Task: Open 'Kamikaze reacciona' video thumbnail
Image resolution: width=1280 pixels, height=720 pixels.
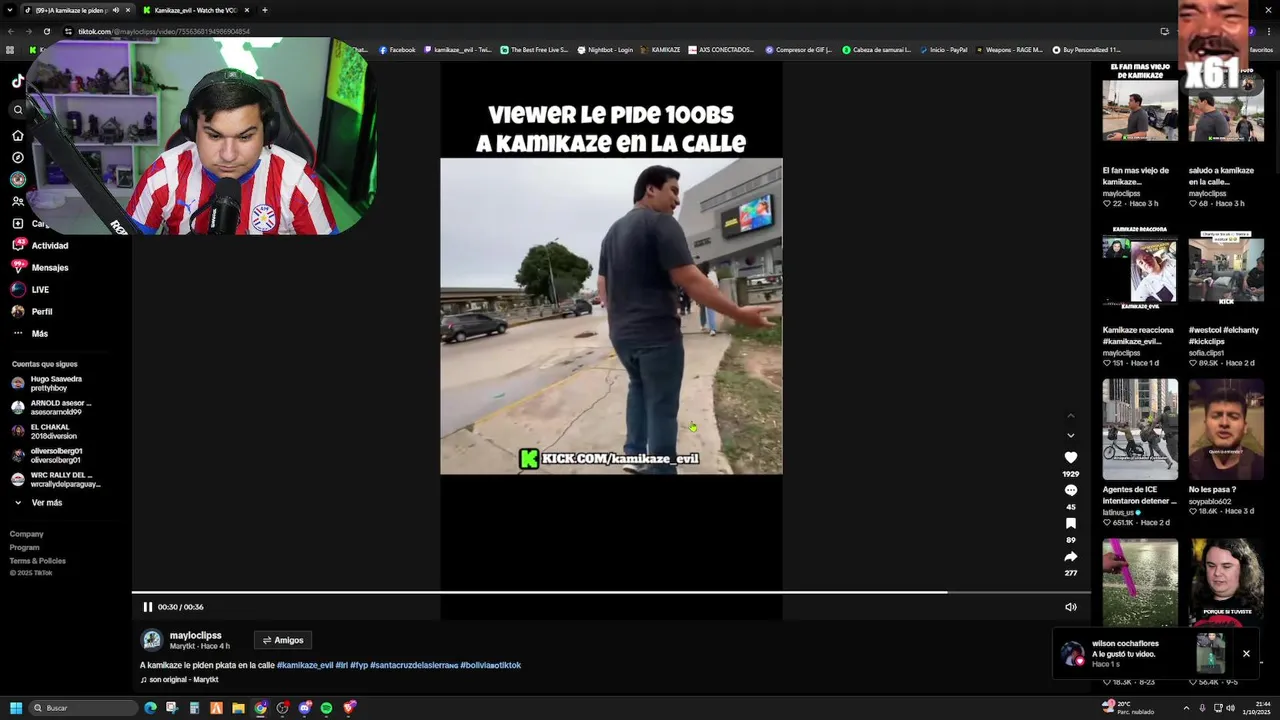Action: 1140,268
